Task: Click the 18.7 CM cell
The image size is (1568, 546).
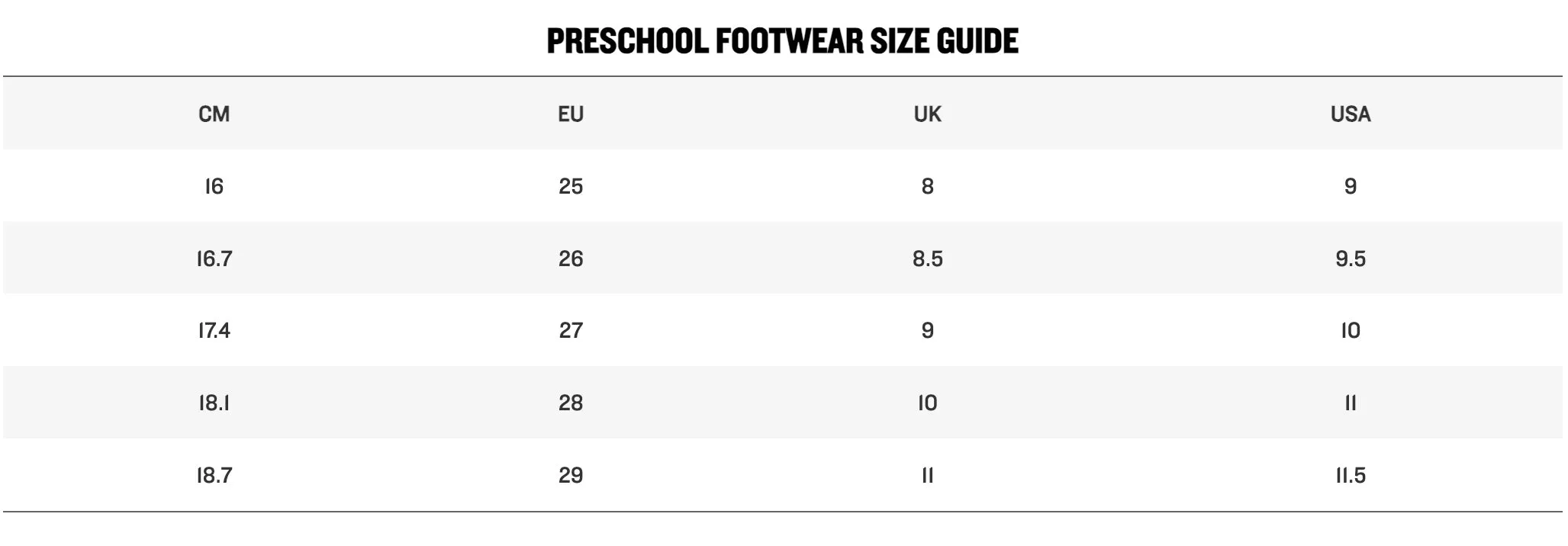Action: coord(214,475)
